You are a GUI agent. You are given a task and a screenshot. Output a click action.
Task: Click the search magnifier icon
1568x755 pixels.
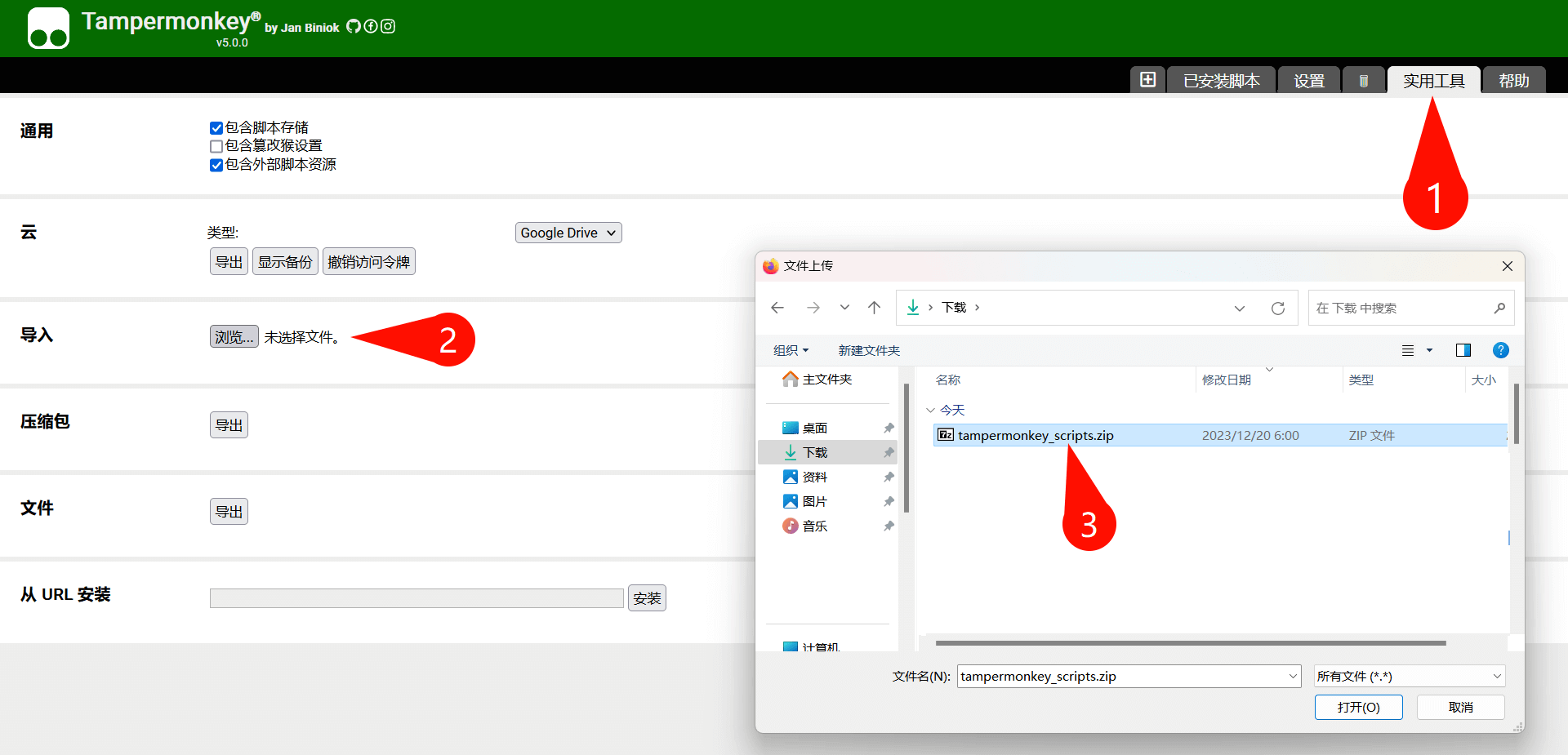(1499, 308)
